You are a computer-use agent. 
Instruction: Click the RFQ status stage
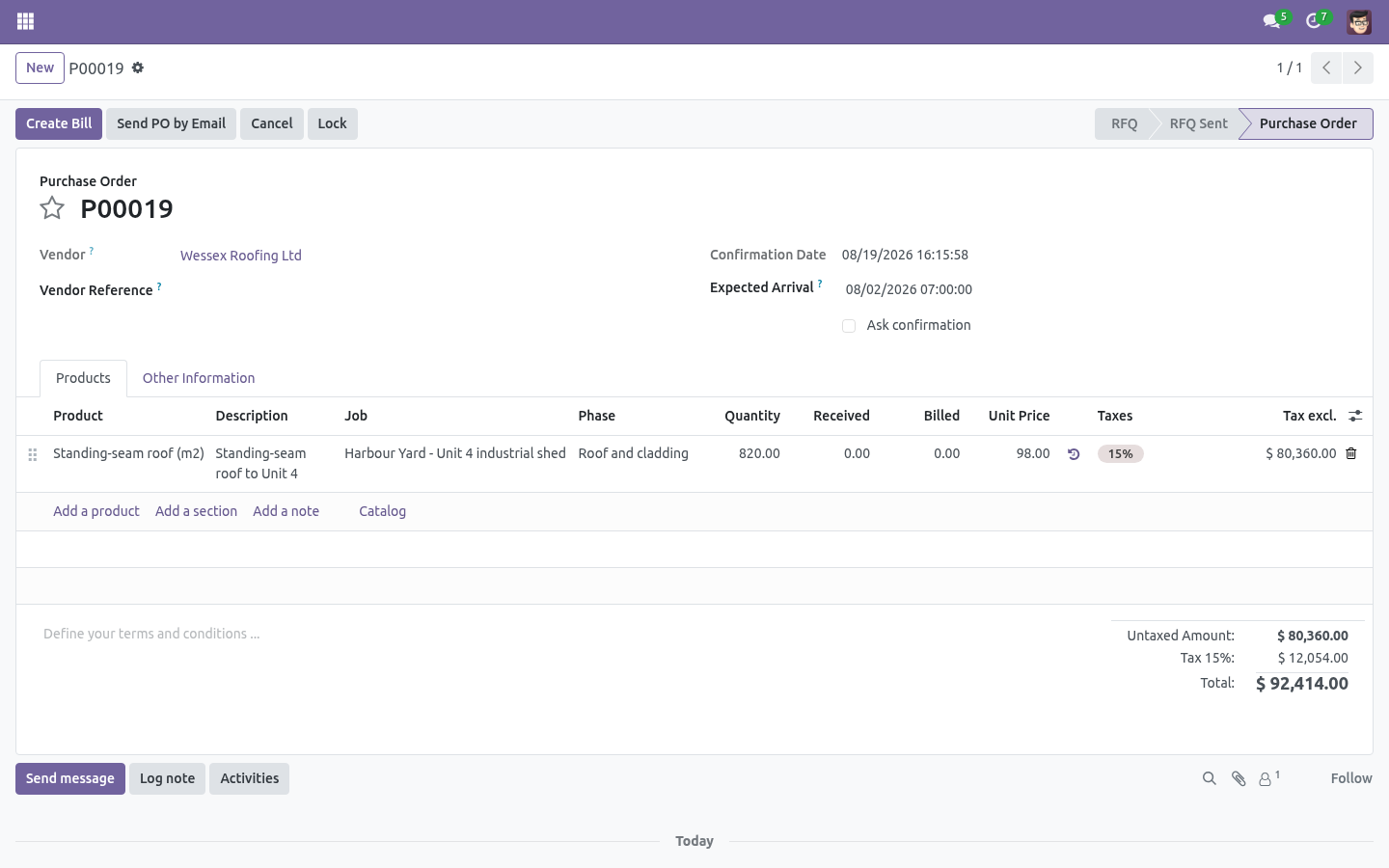pyautogui.click(x=1124, y=123)
